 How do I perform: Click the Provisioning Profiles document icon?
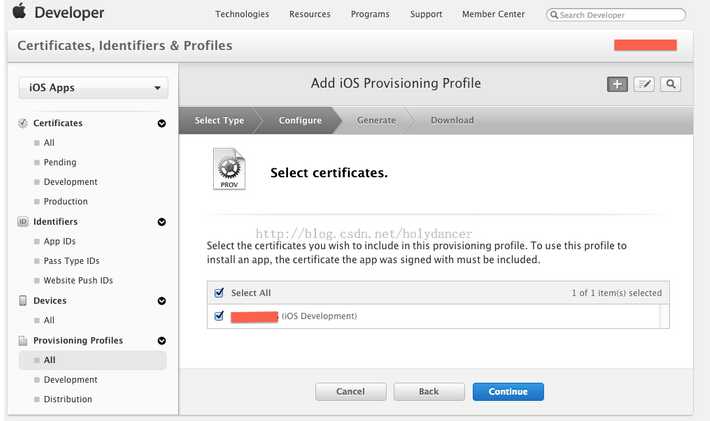[x=23, y=340]
